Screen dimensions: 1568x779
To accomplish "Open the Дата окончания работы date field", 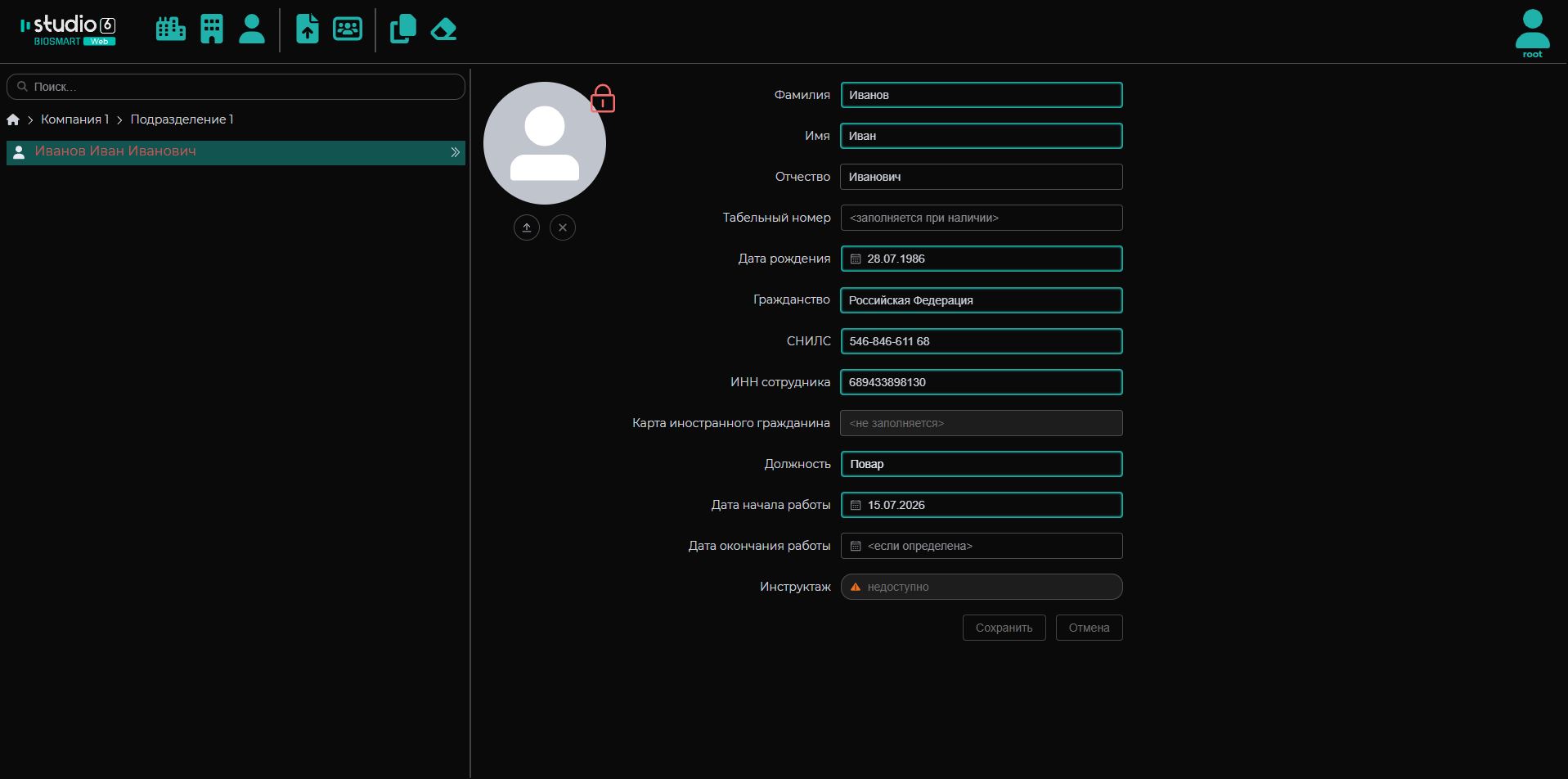I will [982, 546].
